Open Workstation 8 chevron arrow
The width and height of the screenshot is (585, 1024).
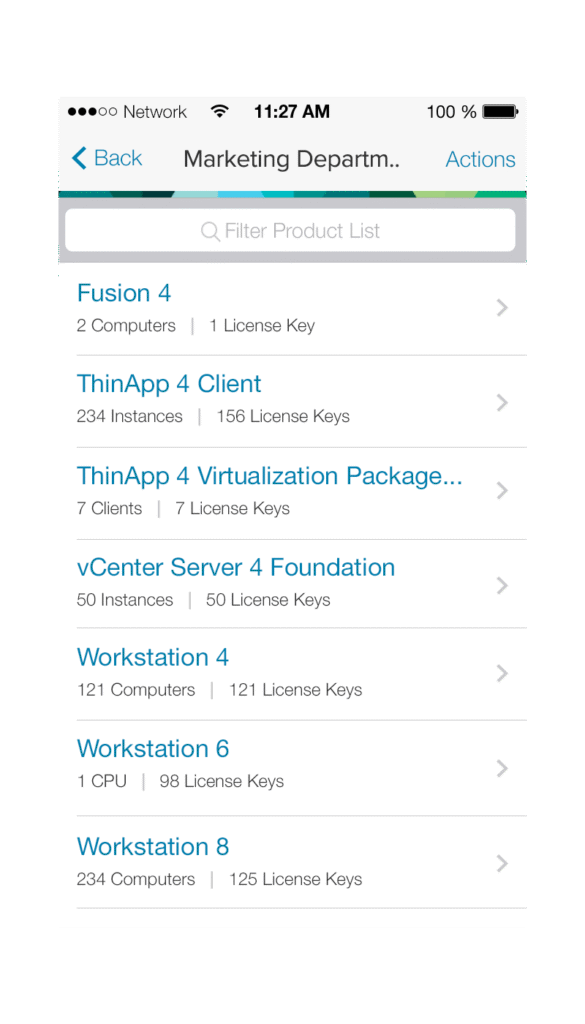tap(502, 863)
